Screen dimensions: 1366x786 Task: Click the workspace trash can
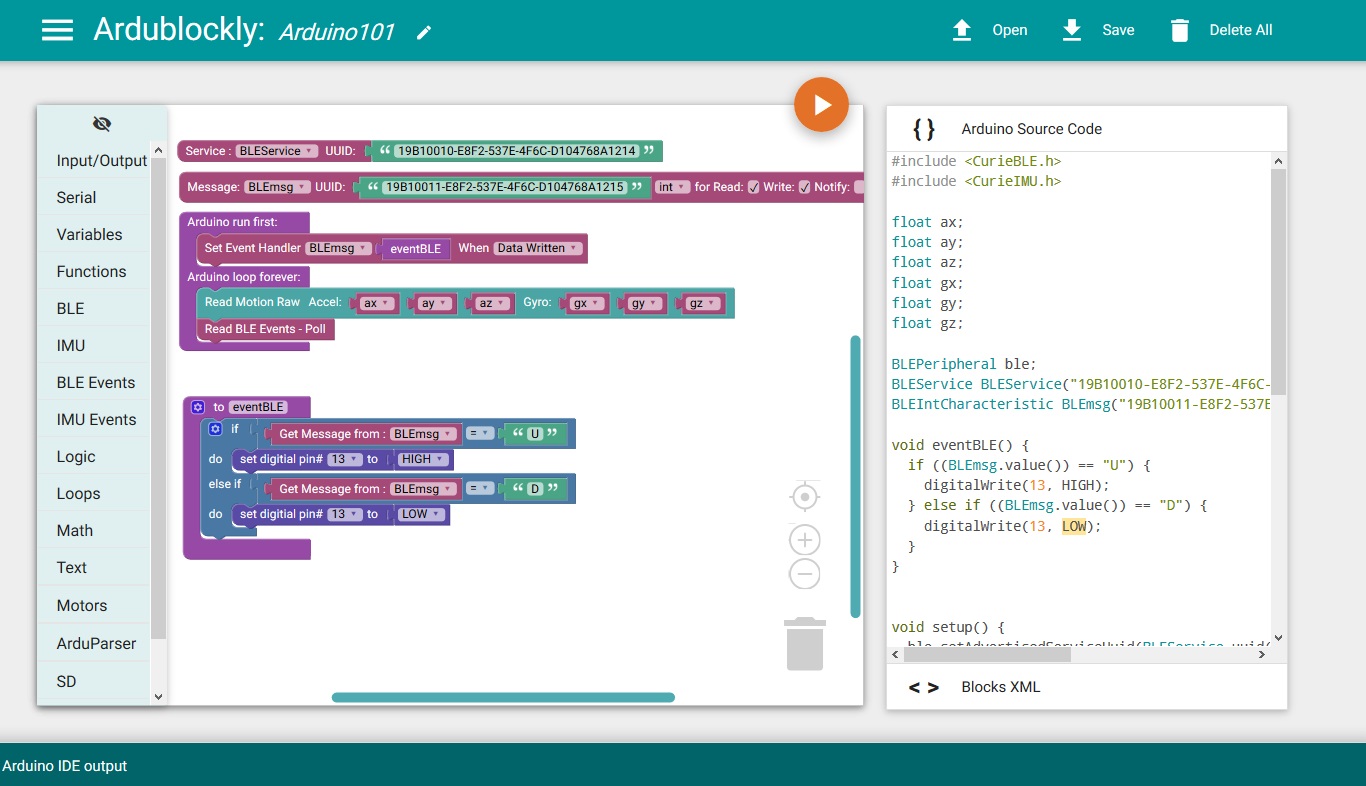[805, 644]
